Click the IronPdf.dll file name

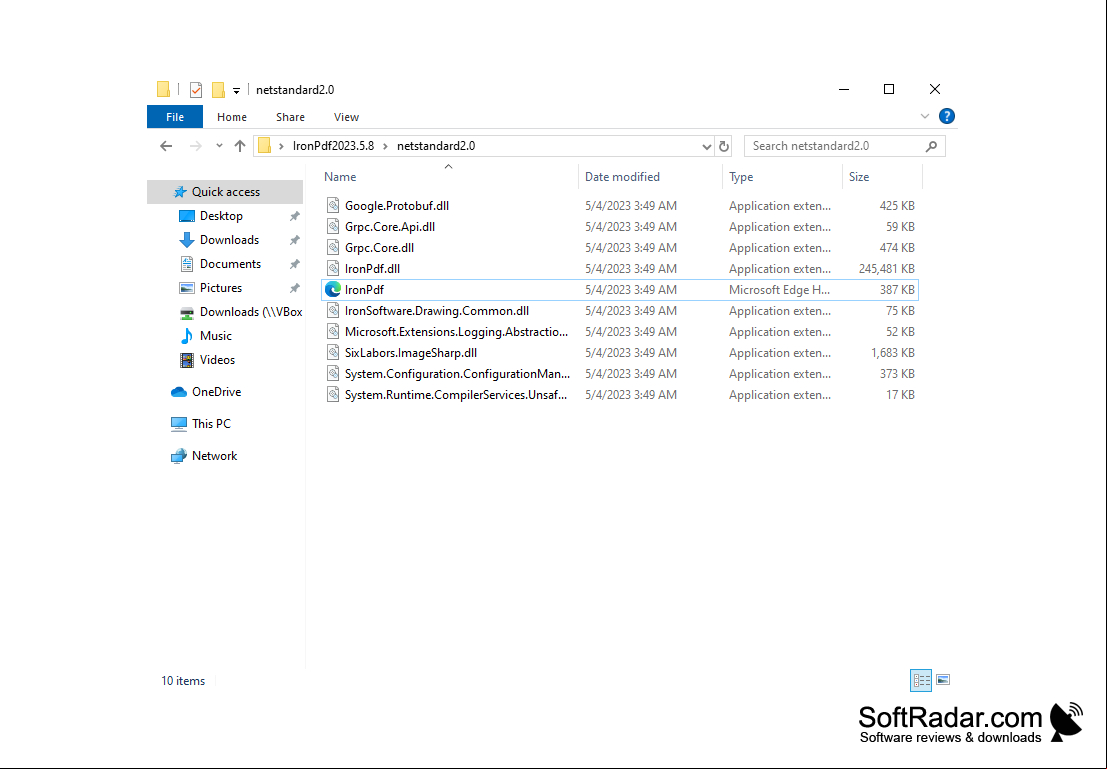pos(372,269)
